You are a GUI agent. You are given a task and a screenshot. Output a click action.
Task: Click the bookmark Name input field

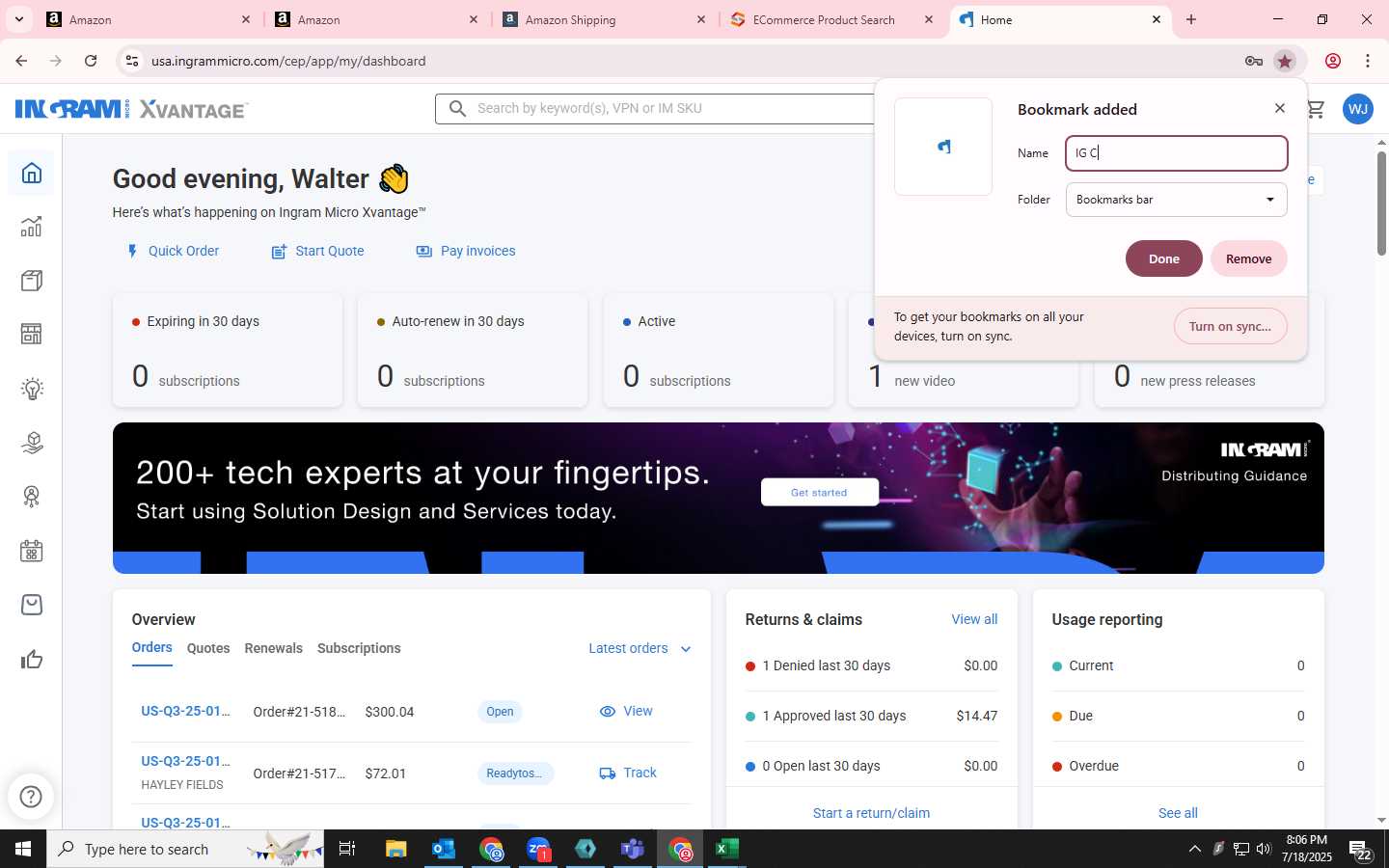point(1176,153)
